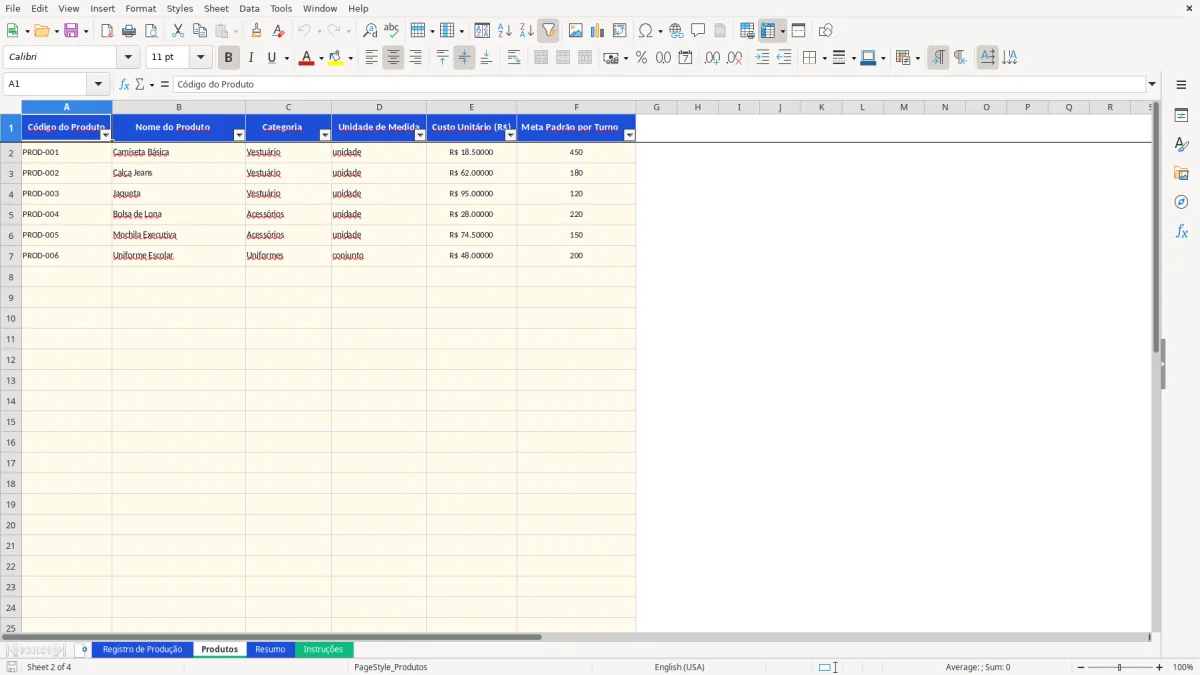Click the Print icon
This screenshot has height=675, width=1200.
(129, 31)
